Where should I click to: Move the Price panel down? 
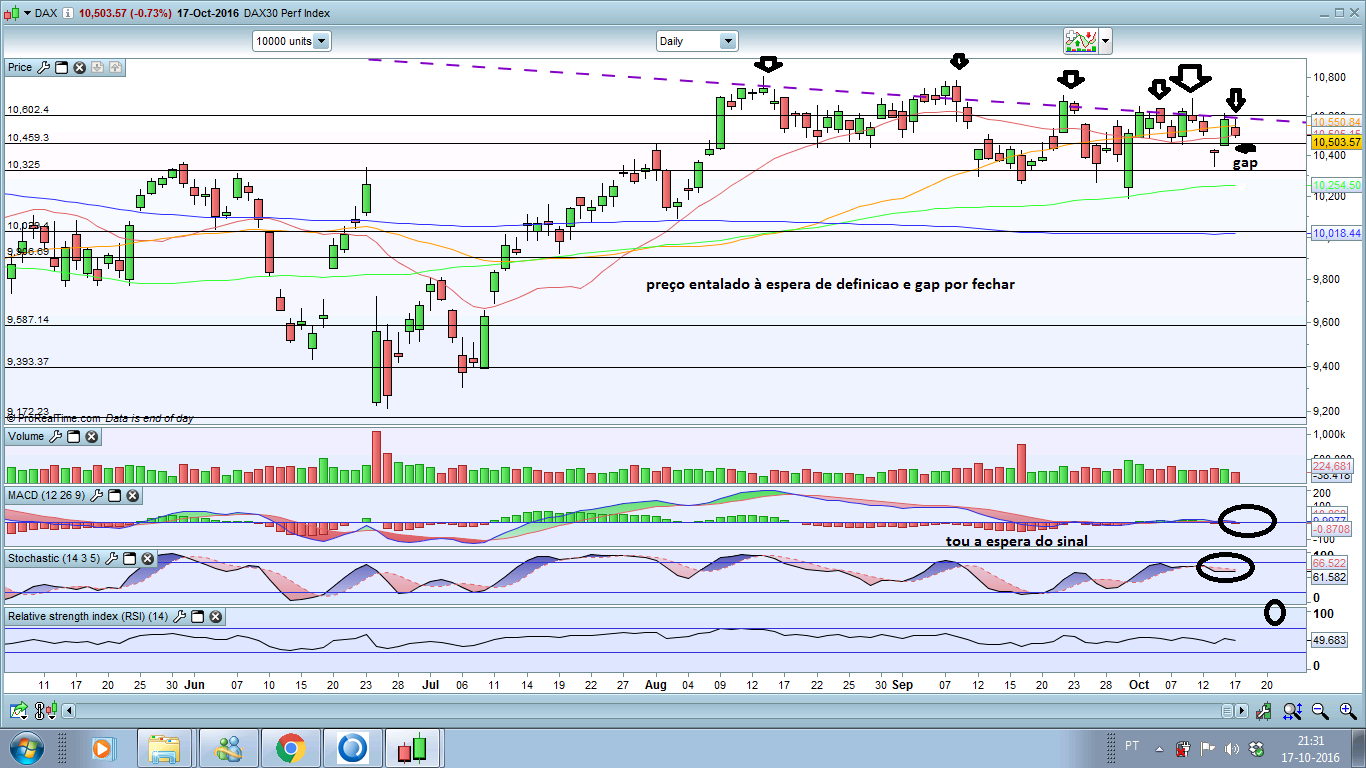[98, 68]
